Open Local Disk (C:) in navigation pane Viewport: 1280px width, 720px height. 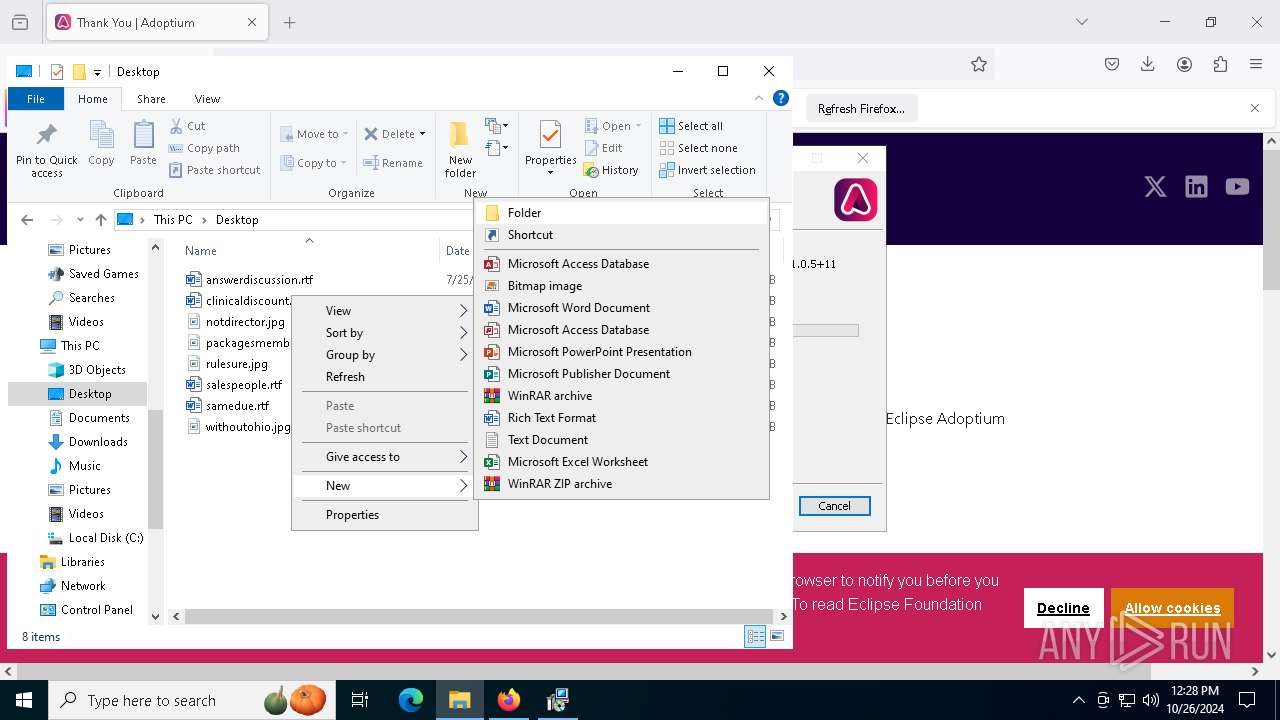tap(105, 538)
